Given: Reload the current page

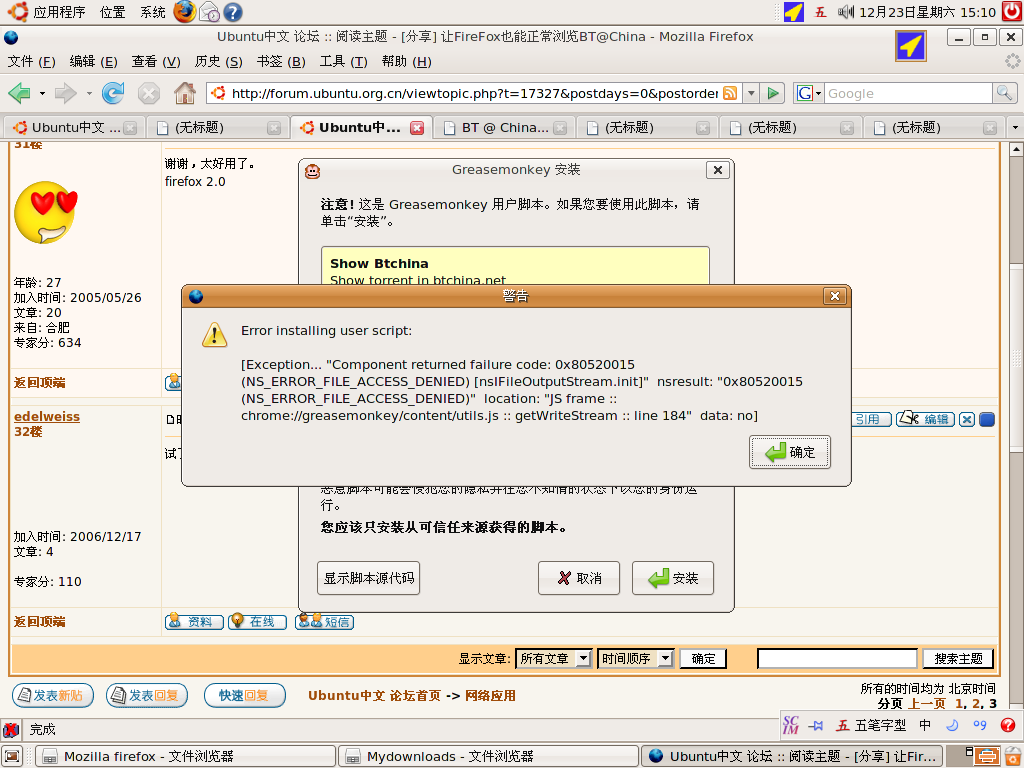Looking at the screenshot, I should pyautogui.click(x=113, y=93).
